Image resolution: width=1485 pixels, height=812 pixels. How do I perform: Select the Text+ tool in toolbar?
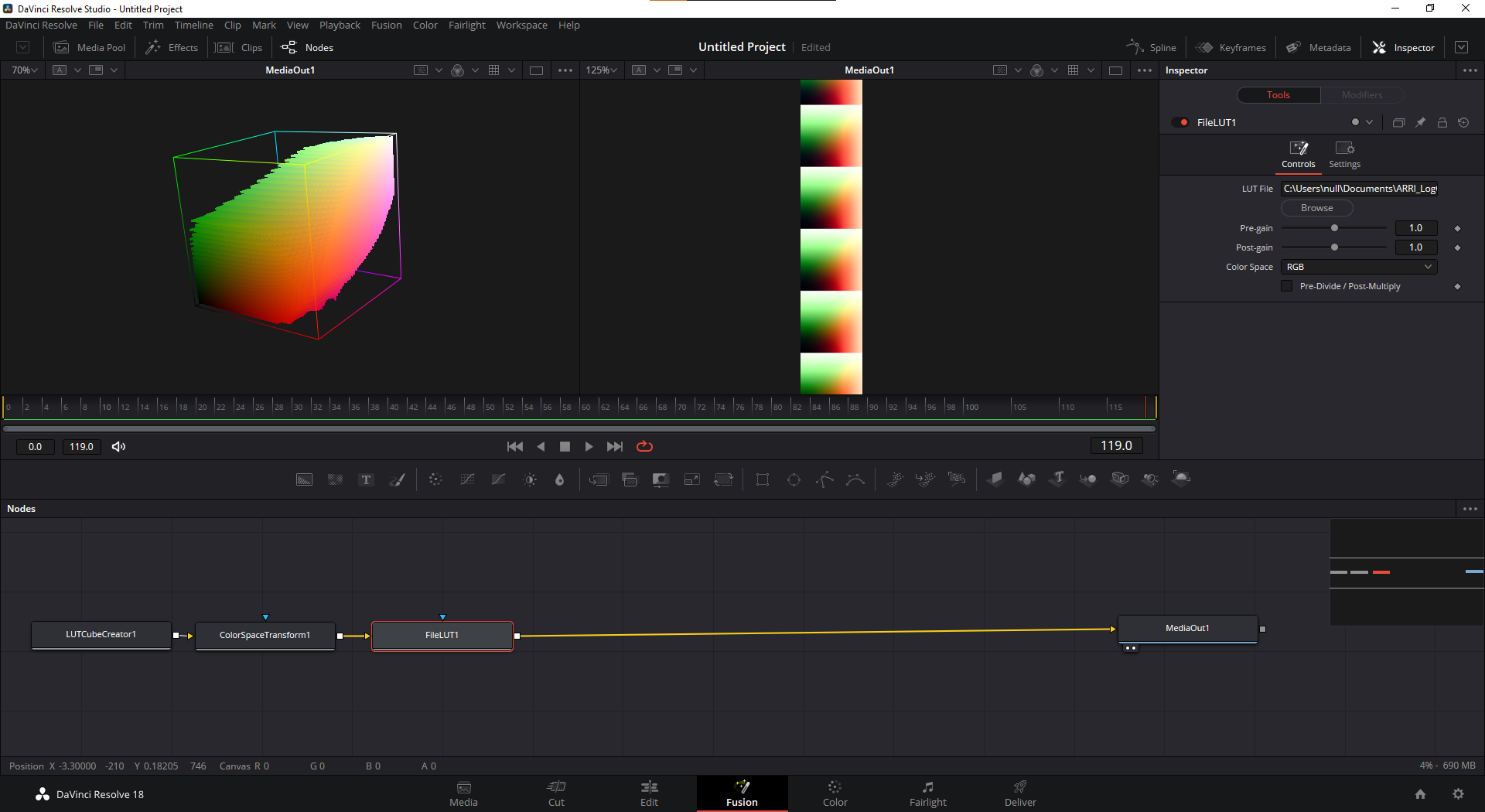coord(367,480)
